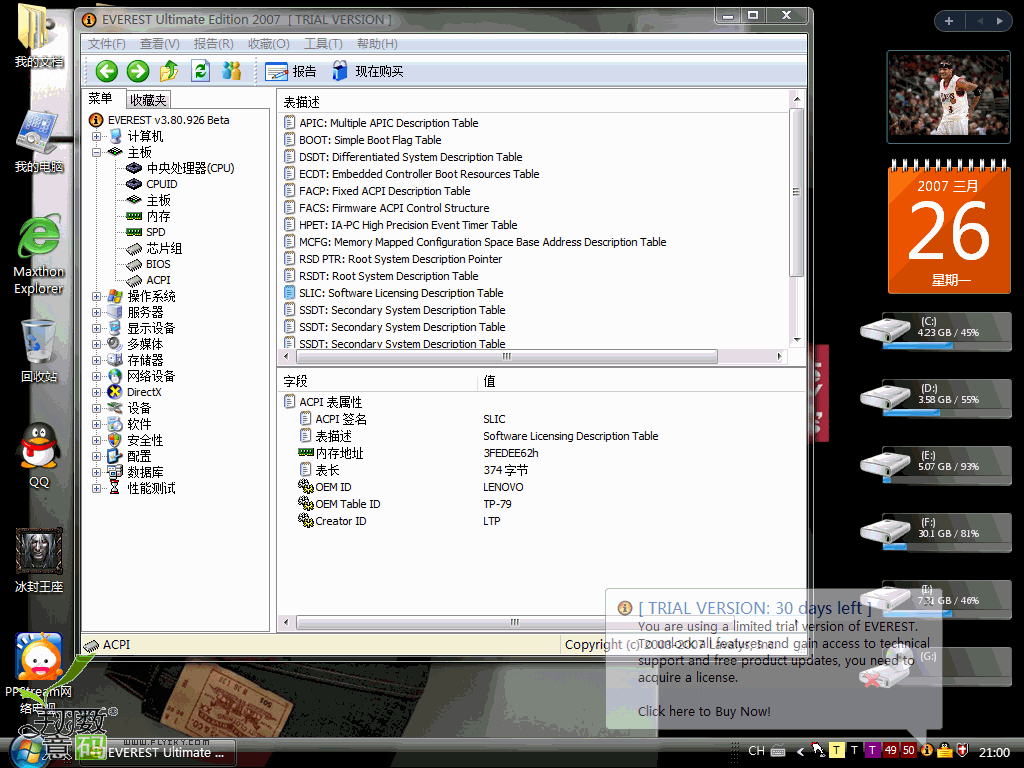Click "Click here to Buy Now!" link
Viewport: 1024px width, 768px height.
click(x=704, y=712)
